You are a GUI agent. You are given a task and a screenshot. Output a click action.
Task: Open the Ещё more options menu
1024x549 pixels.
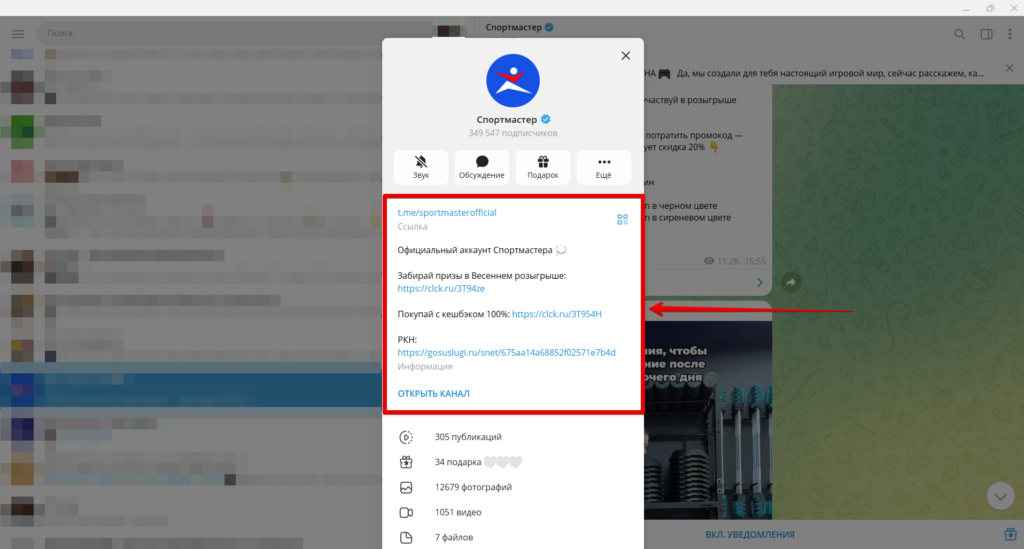[x=603, y=167]
